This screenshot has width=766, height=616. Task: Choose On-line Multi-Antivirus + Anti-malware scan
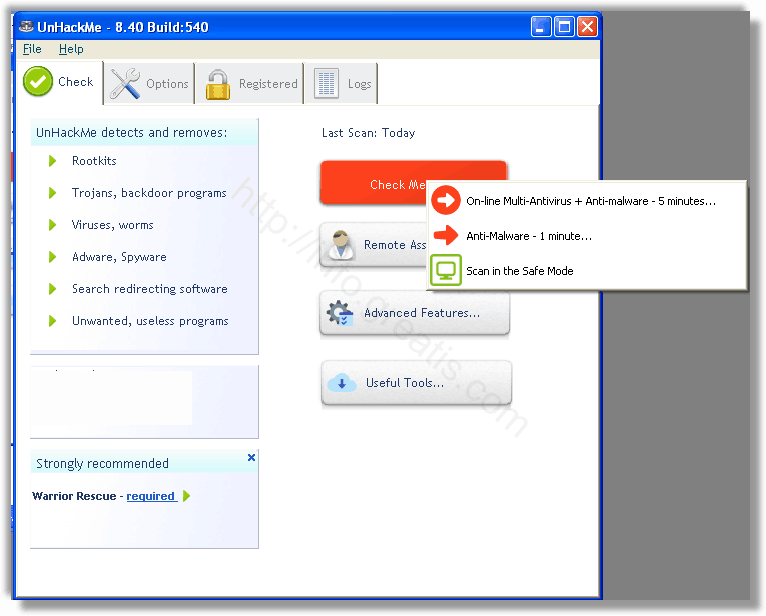[588, 201]
